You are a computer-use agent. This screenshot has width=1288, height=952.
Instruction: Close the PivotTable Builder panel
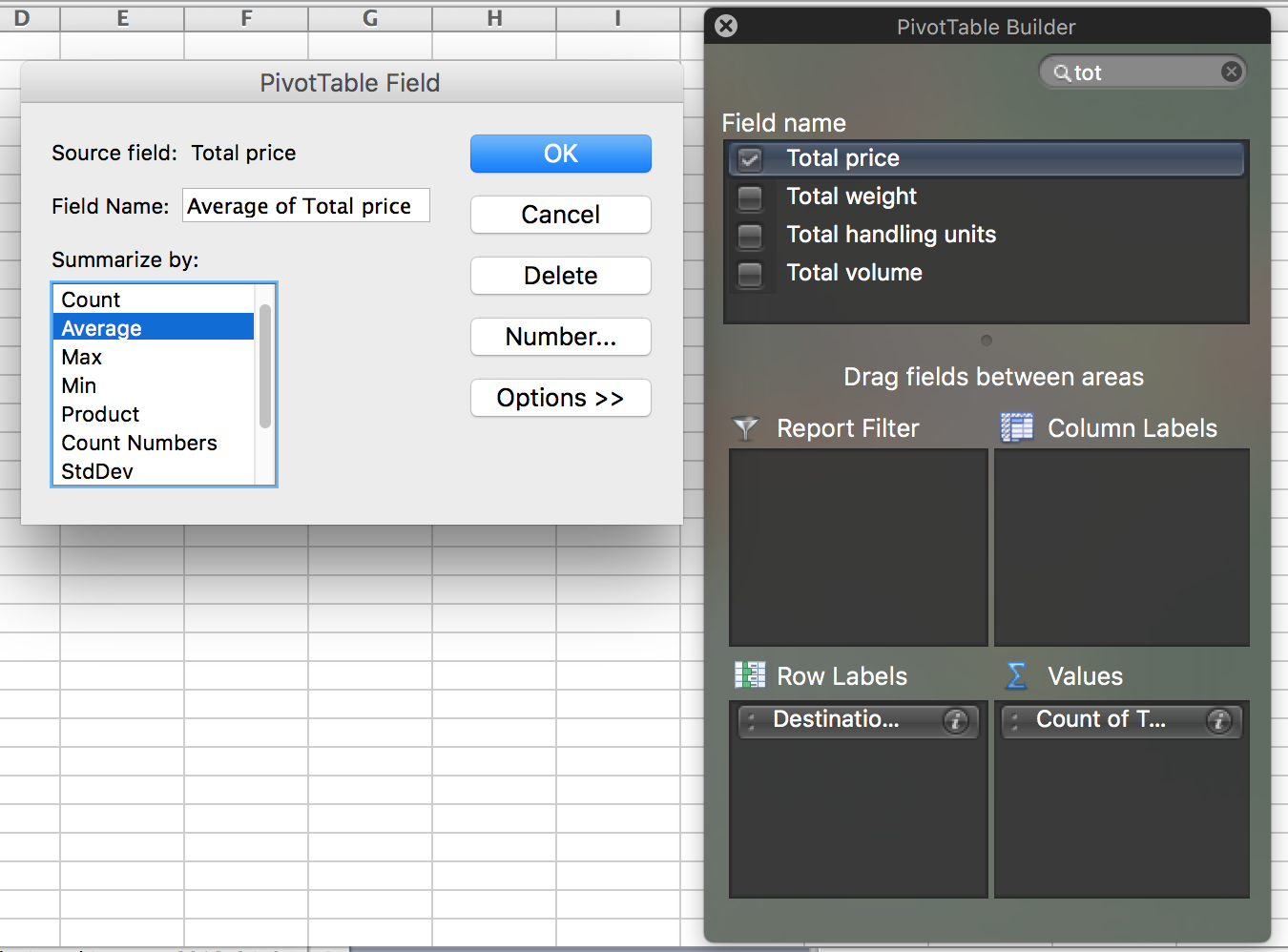pos(726,26)
